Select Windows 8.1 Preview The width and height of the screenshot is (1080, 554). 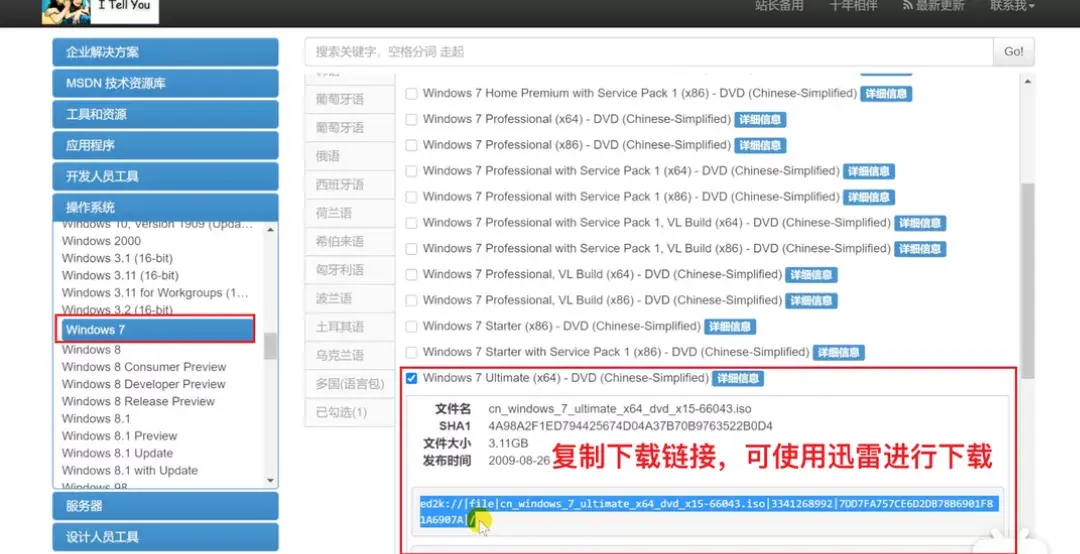click(x=119, y=436)
